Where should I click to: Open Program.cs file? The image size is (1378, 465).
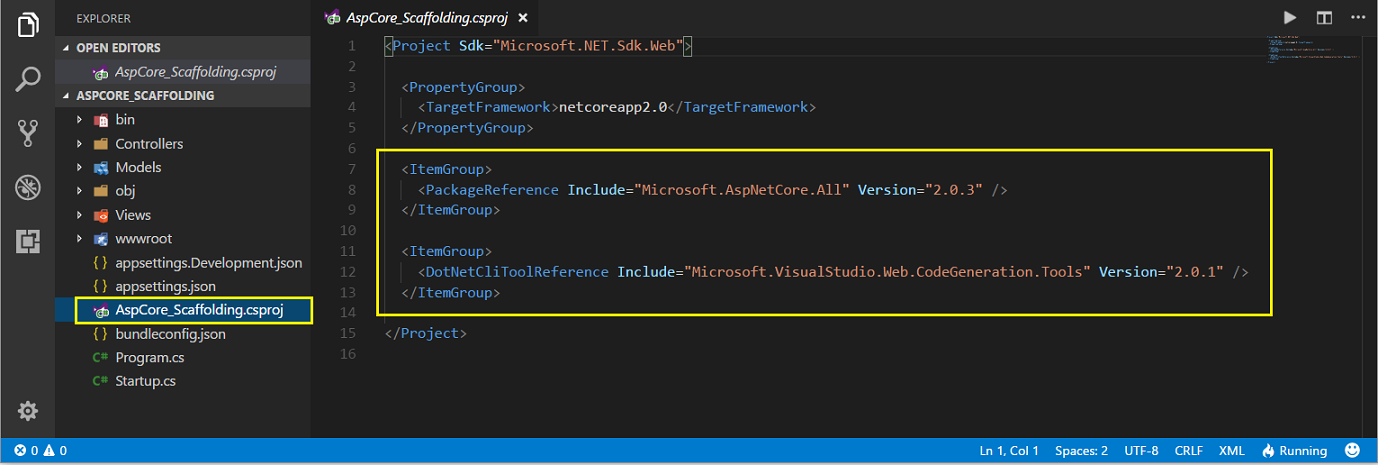[184, 358]
